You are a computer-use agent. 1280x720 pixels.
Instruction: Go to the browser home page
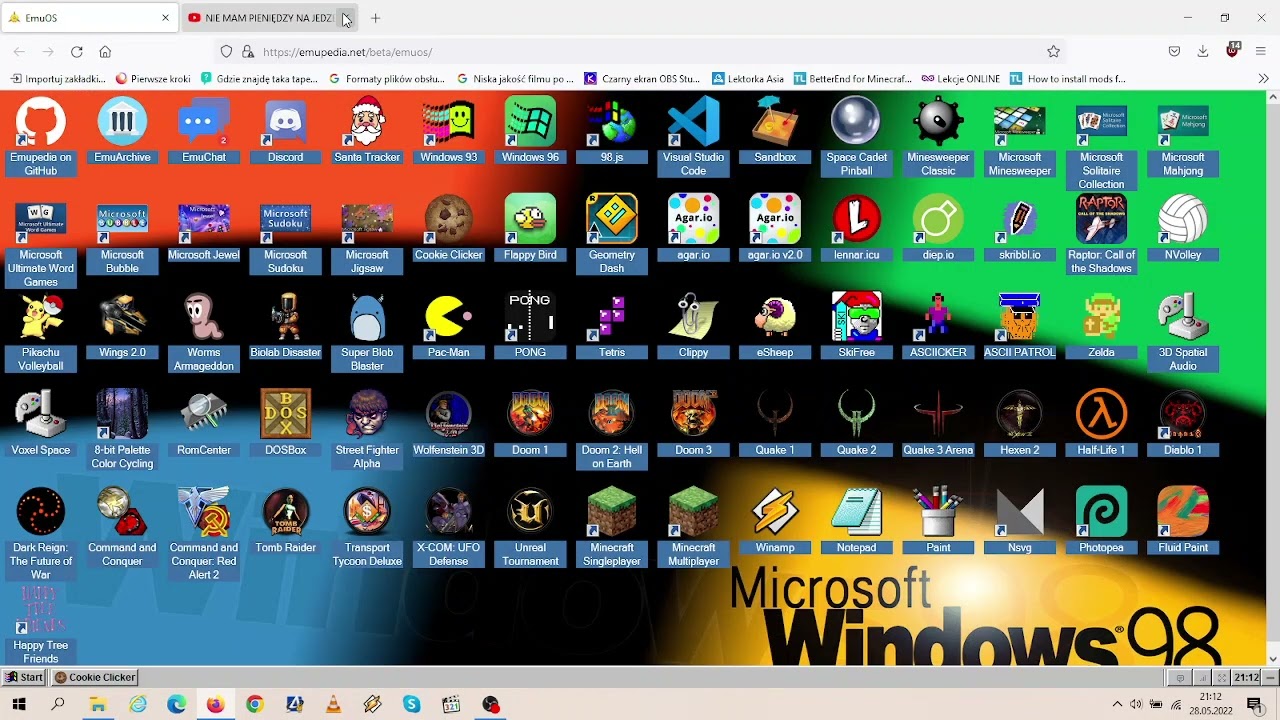[x=105, y=52]
